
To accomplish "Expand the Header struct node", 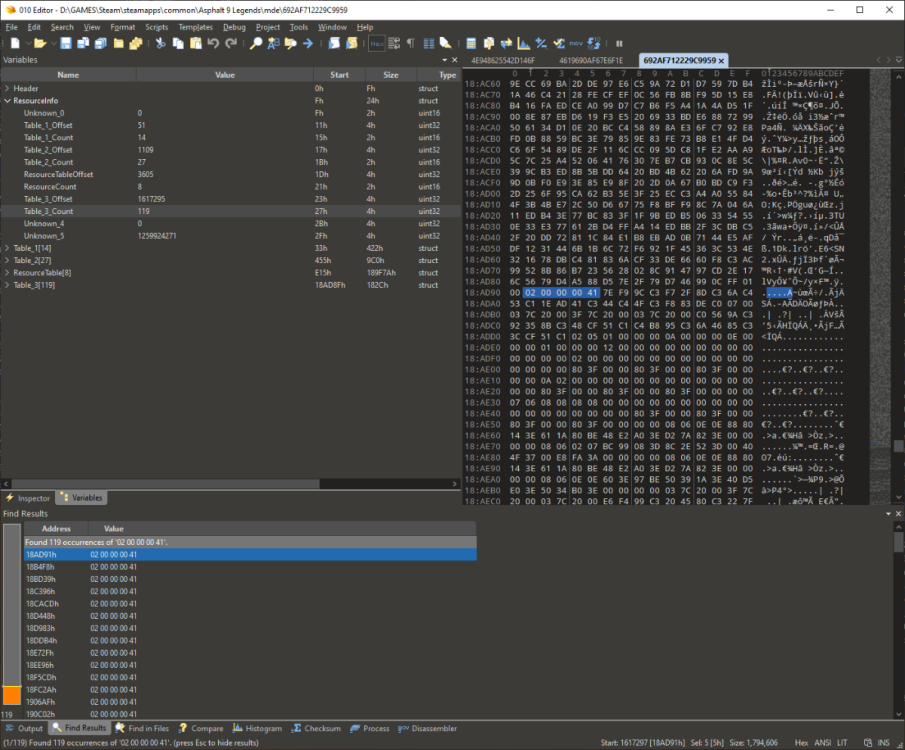I will [x=7, y=89].
